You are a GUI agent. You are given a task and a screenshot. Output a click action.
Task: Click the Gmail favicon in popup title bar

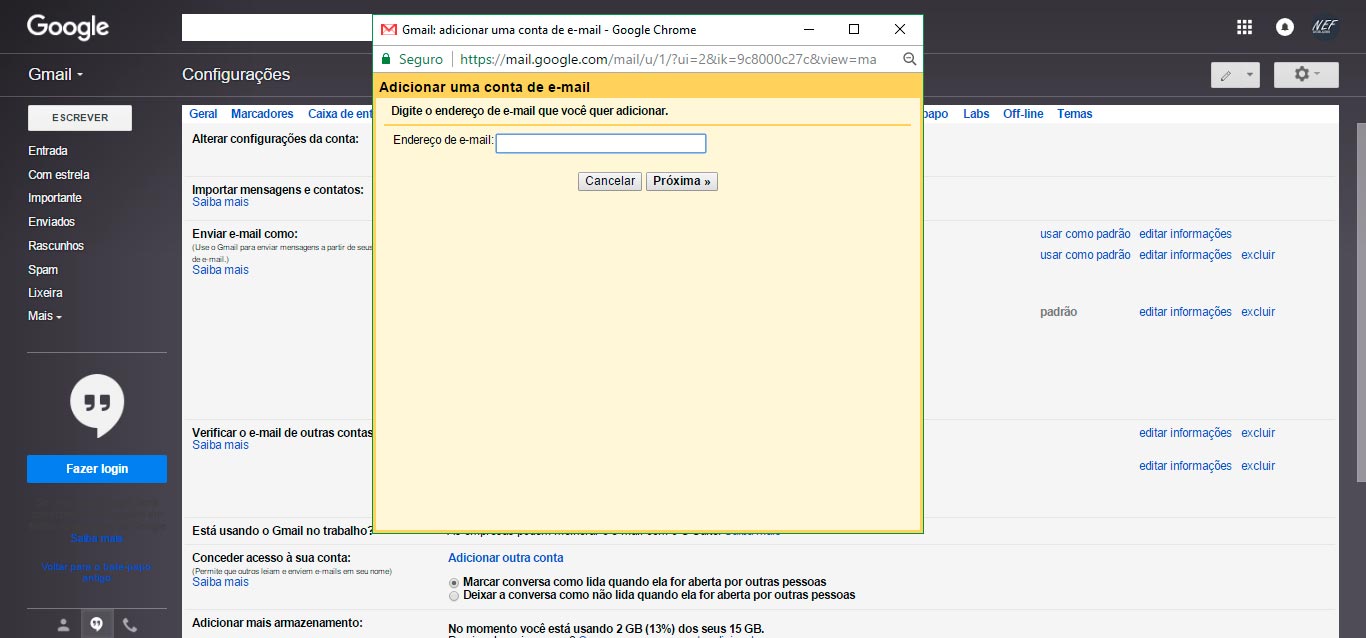(389, 30)
